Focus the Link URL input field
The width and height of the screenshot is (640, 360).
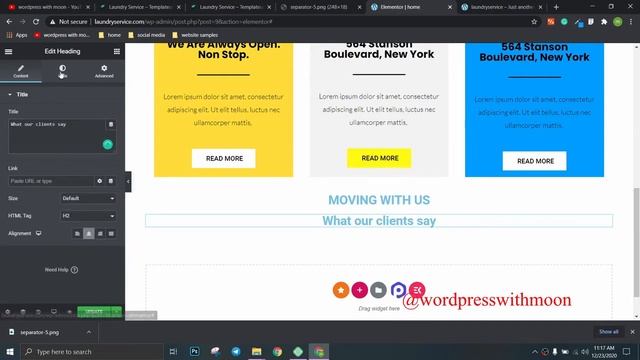51,181
